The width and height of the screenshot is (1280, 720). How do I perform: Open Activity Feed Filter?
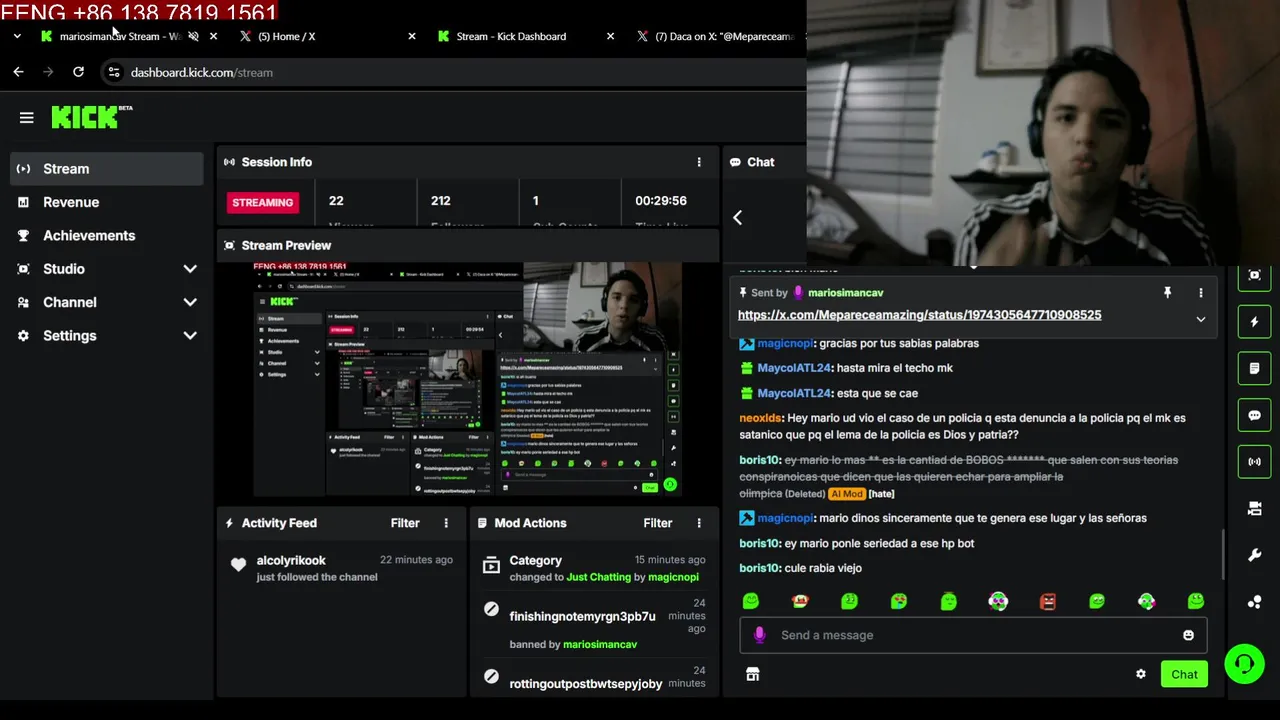coord(405,523)
